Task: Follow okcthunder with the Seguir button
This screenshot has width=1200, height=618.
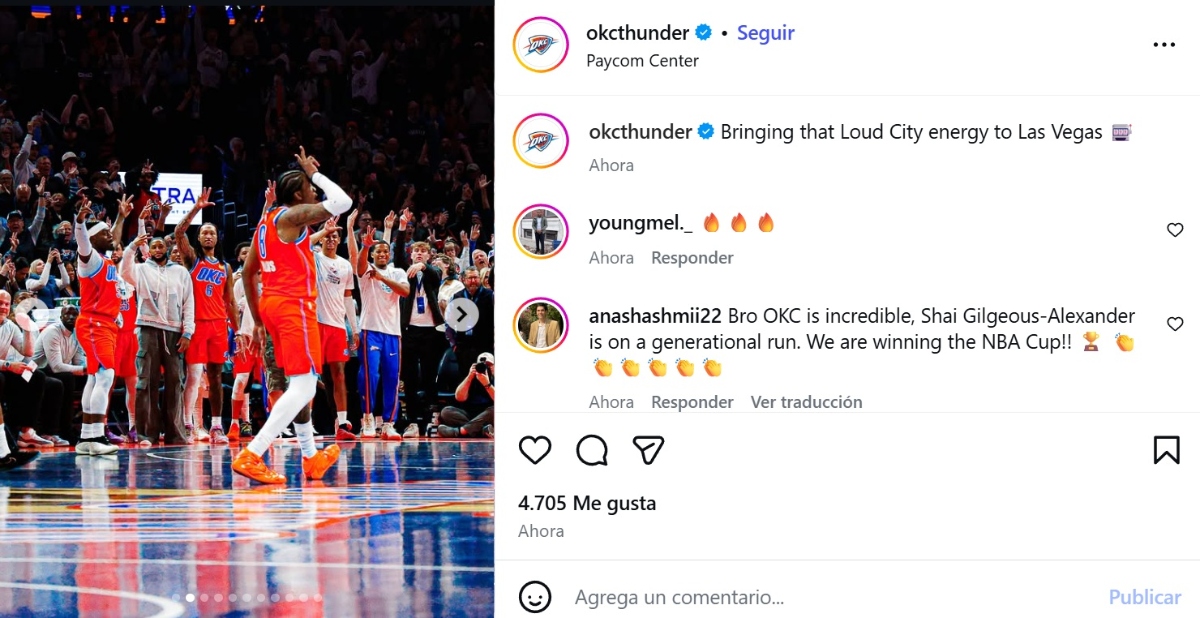Action: point(766,32)
